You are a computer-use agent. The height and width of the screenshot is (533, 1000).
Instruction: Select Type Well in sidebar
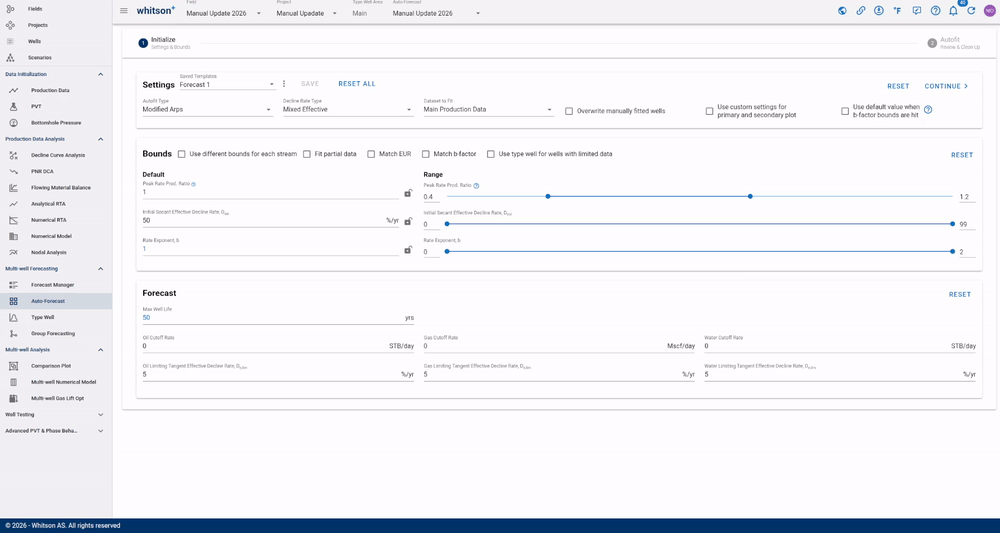(x=43, y=317)
